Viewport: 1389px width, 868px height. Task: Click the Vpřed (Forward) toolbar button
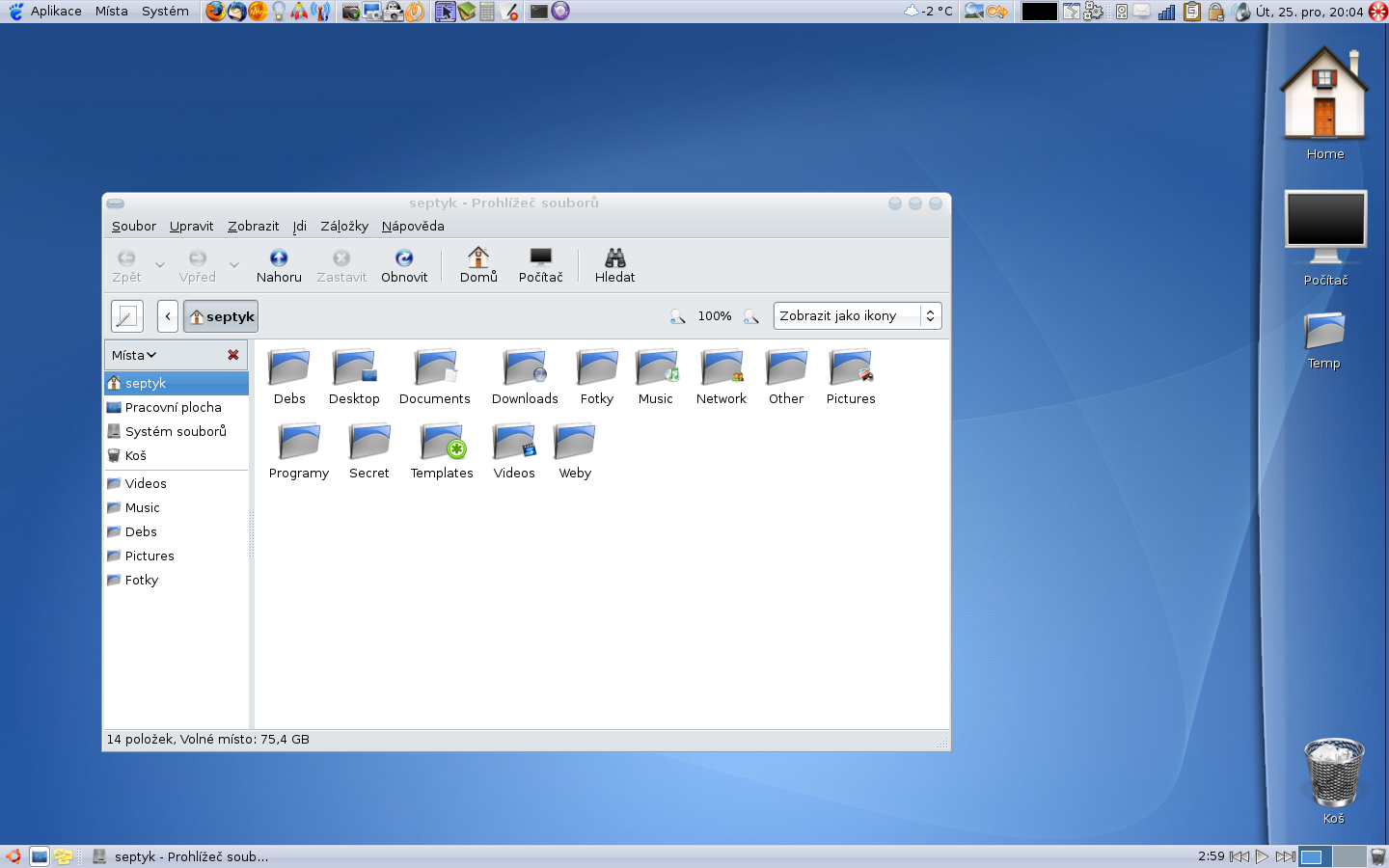click(197, 265)
